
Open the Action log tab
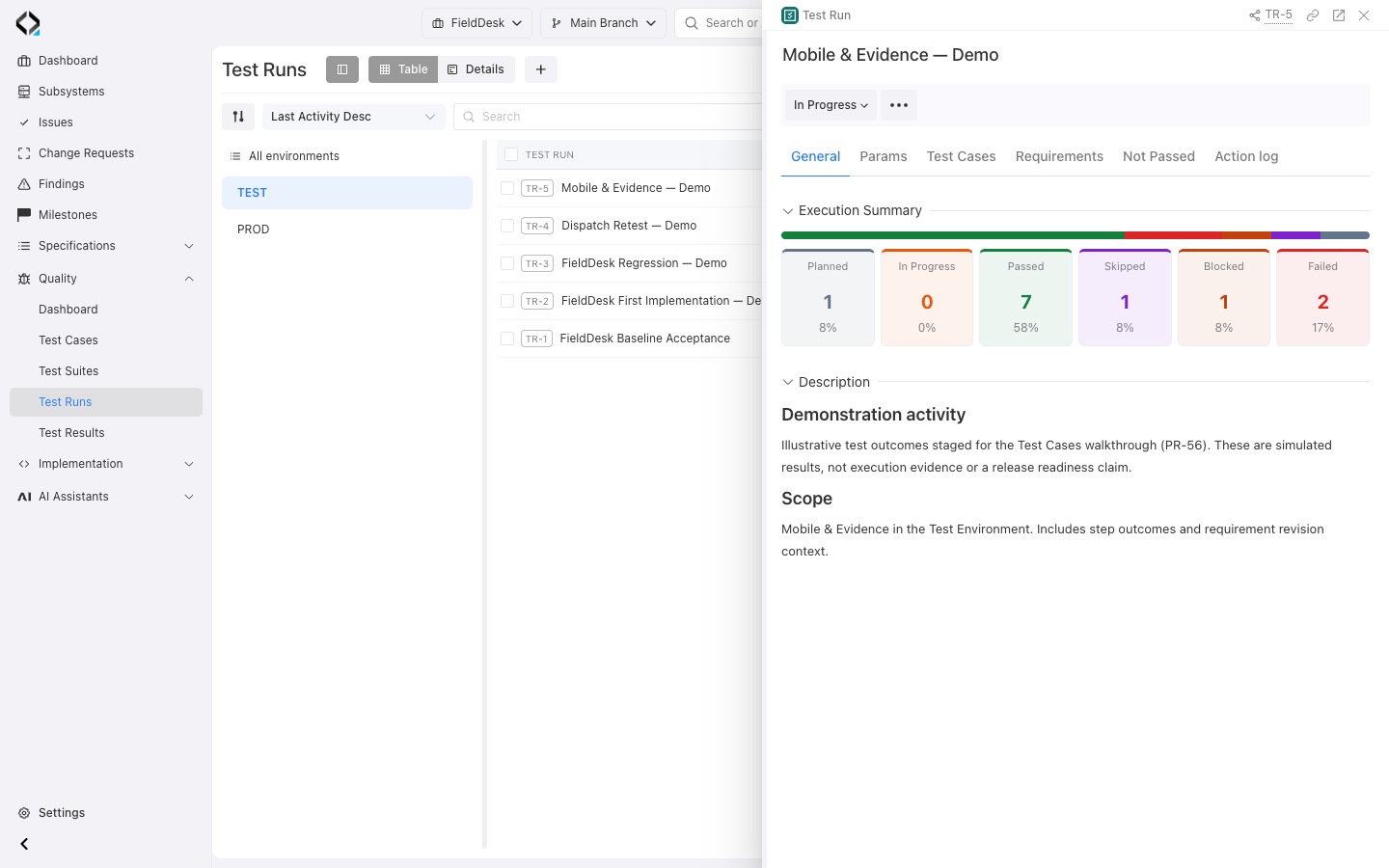[x=1246, y=156]
